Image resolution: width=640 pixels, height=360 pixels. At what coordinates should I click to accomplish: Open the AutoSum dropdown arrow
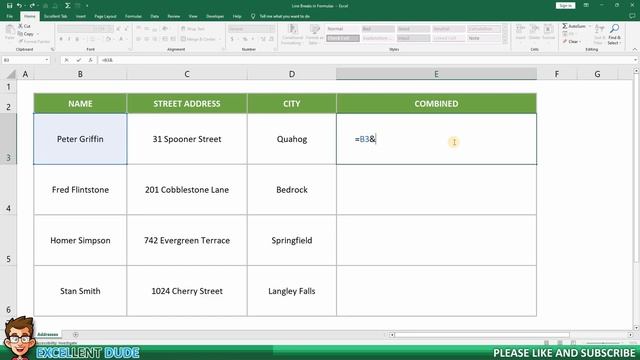click(590, 26)
